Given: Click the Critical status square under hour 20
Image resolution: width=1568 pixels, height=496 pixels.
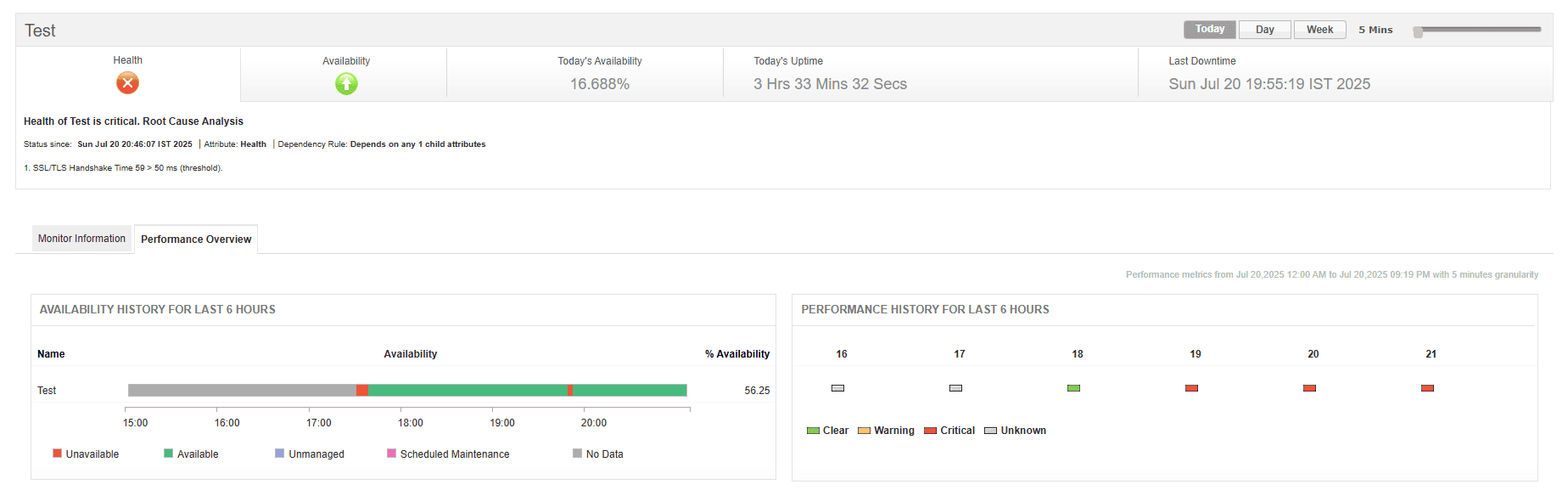Looking at the screenshot, I should (x=1309, y=387).
